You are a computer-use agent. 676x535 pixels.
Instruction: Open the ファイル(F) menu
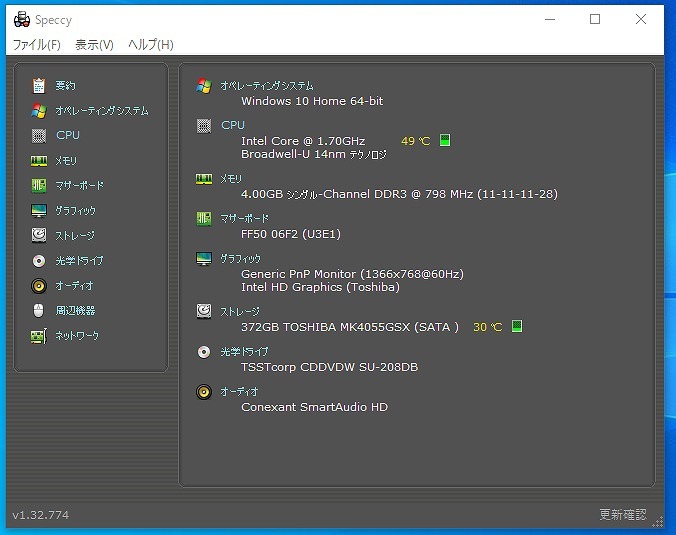point(37,44)
